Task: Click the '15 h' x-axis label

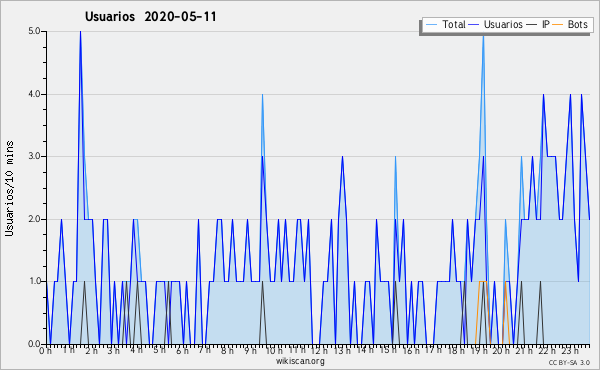Action: [x=388, y=350]
